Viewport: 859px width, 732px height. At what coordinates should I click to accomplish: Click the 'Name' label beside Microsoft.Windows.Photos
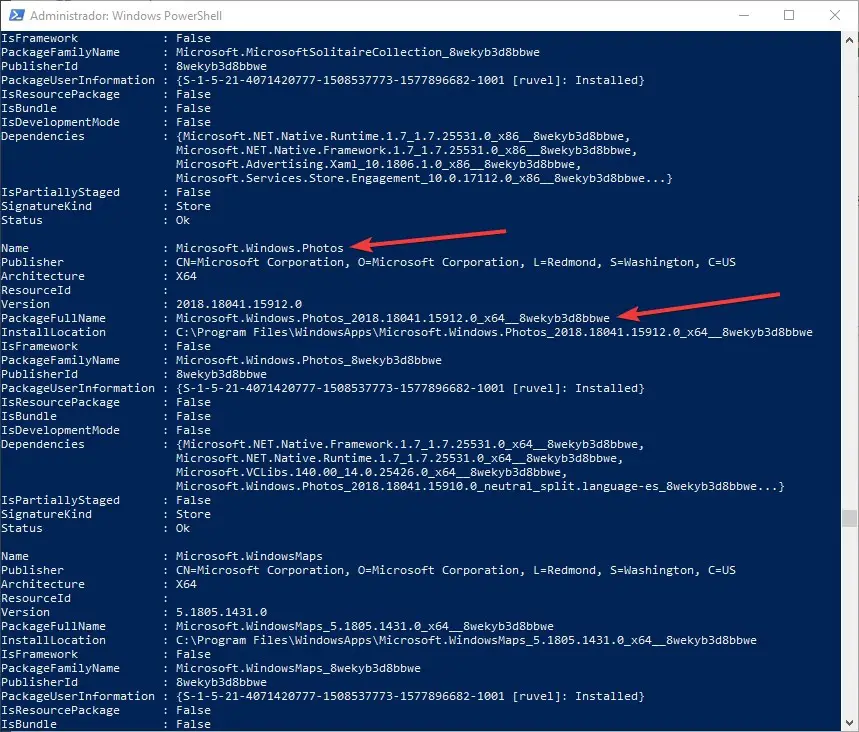15,248
